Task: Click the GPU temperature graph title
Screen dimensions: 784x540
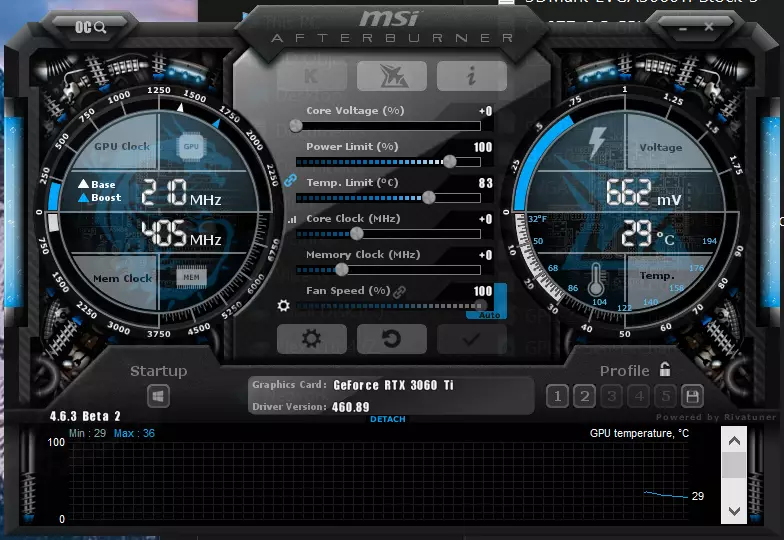Action: pyautogui.click(x=639, y=433)
